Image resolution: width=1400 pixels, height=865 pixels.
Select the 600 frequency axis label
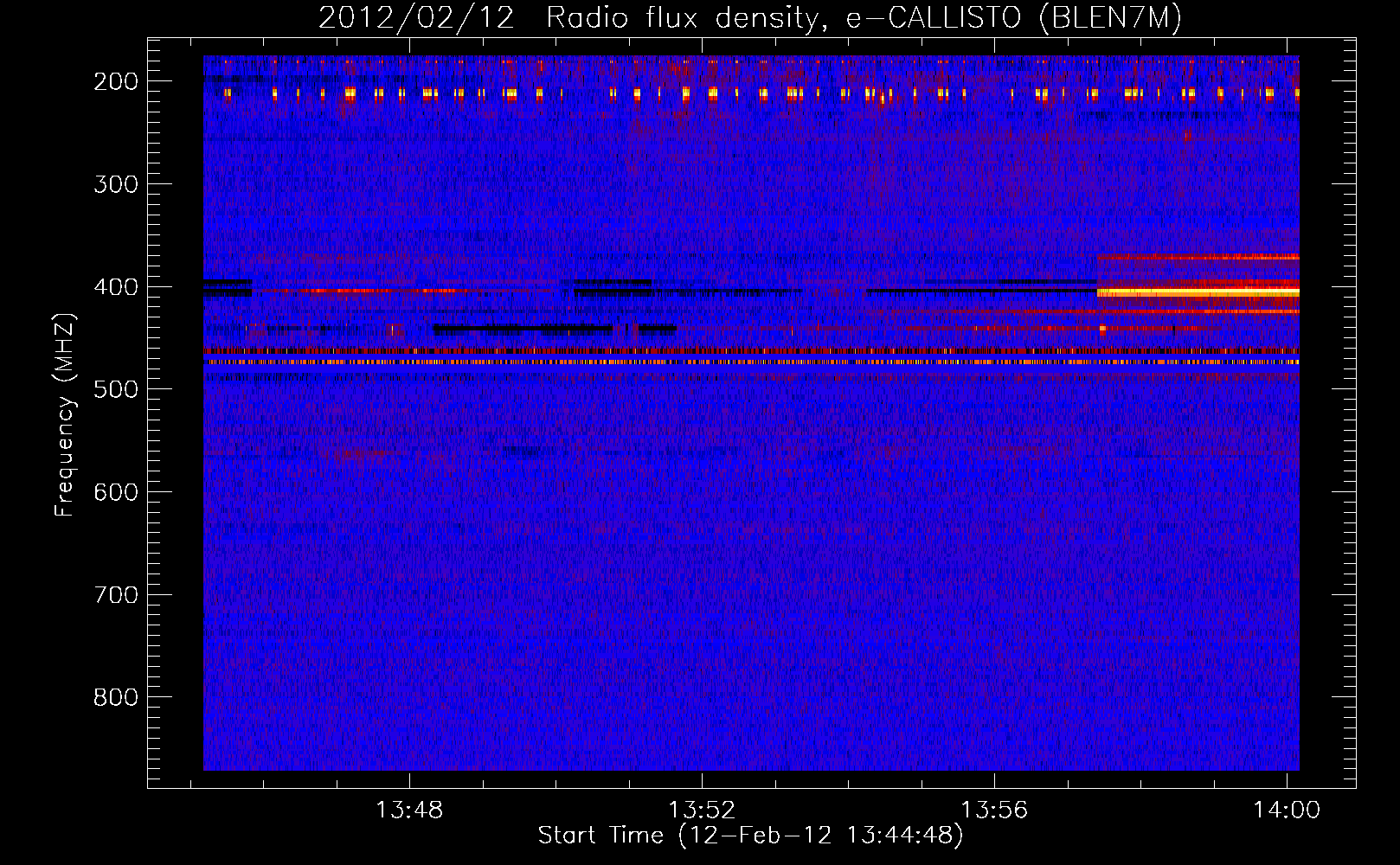point(115,492)
